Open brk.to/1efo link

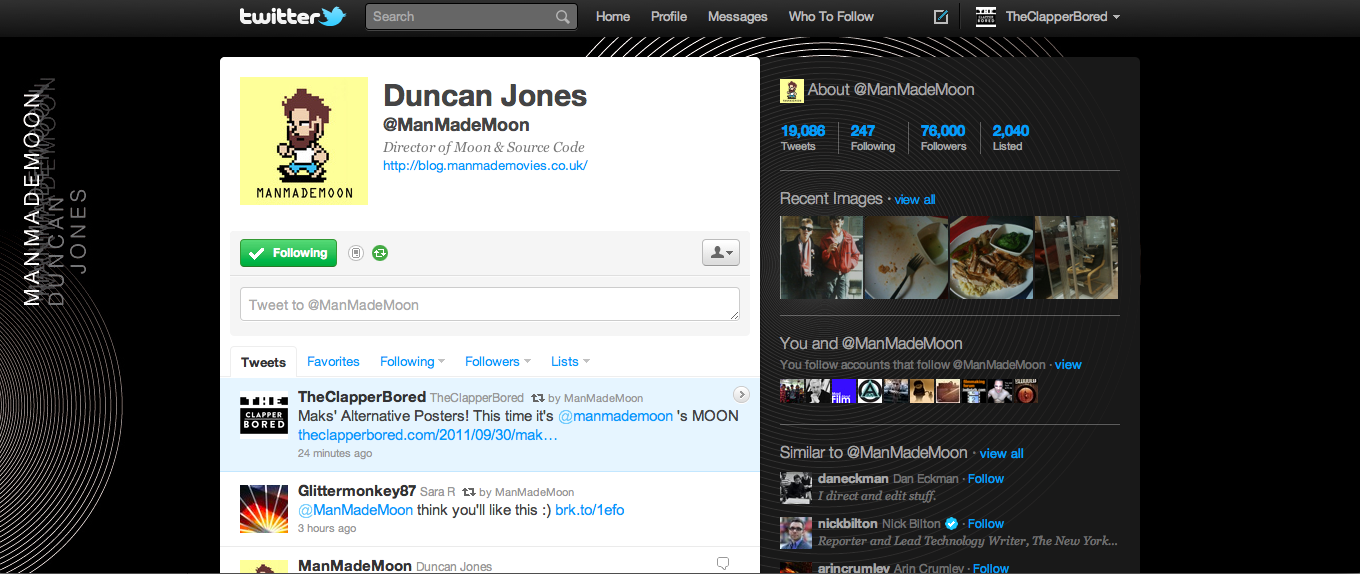coord(590,510)
